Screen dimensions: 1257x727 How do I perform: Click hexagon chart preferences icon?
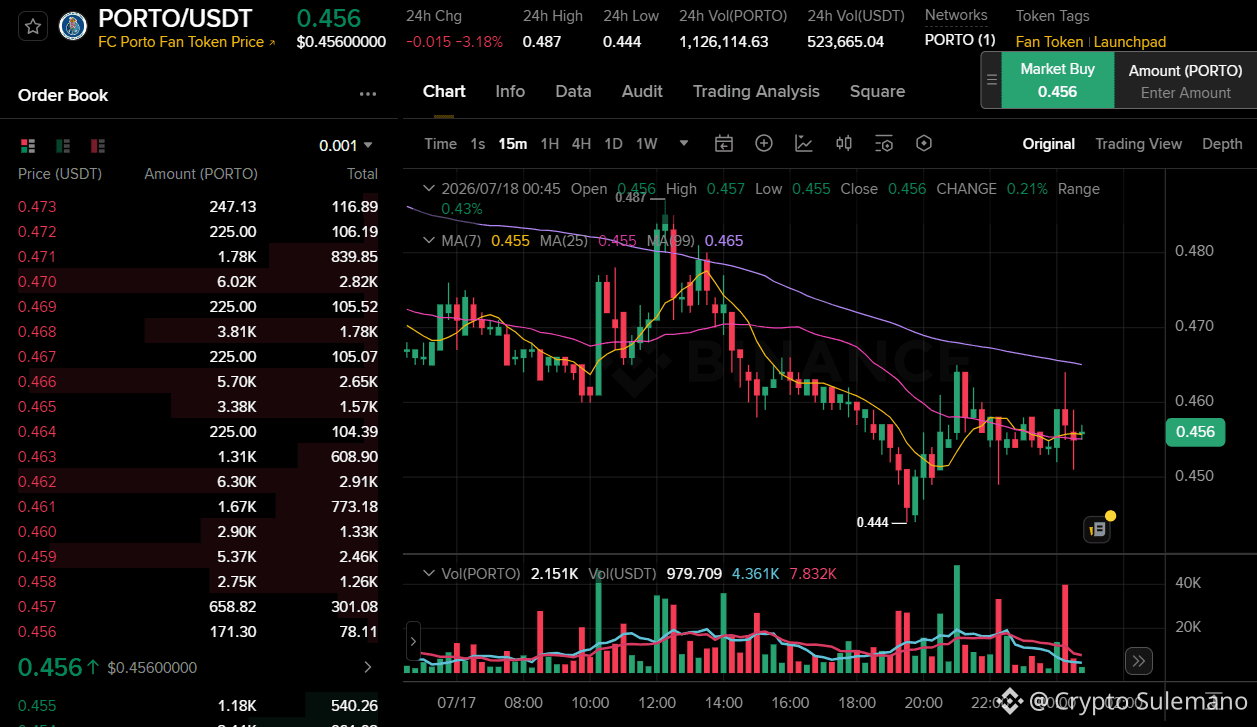(x=924, y=143)
